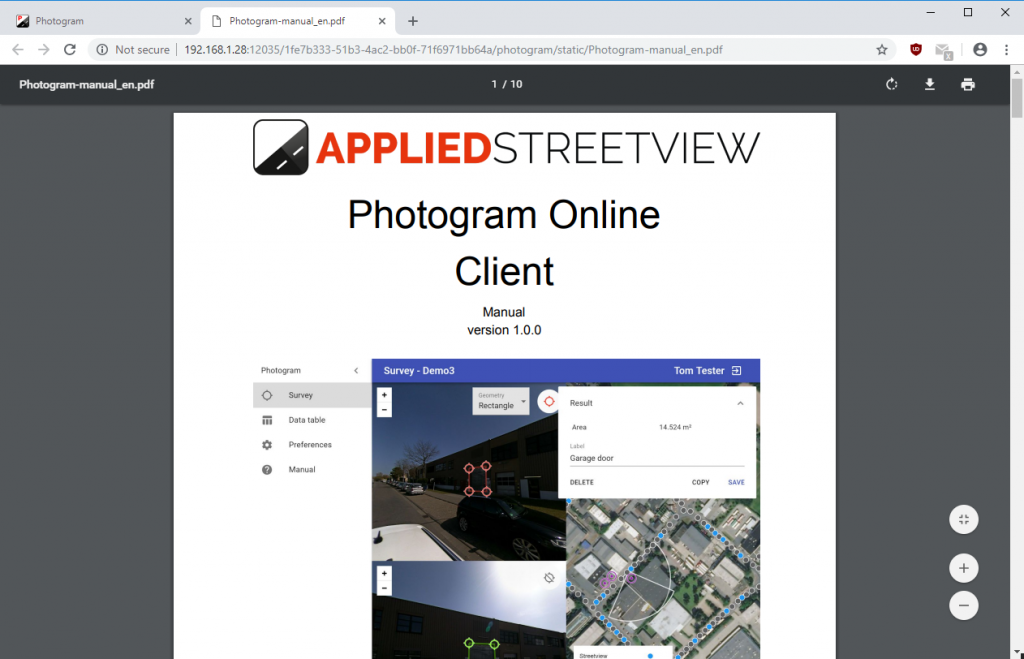This screenshot has width=1024, height=659.
Task: Click the Applied Streetview logo
Action: (506, 148)
